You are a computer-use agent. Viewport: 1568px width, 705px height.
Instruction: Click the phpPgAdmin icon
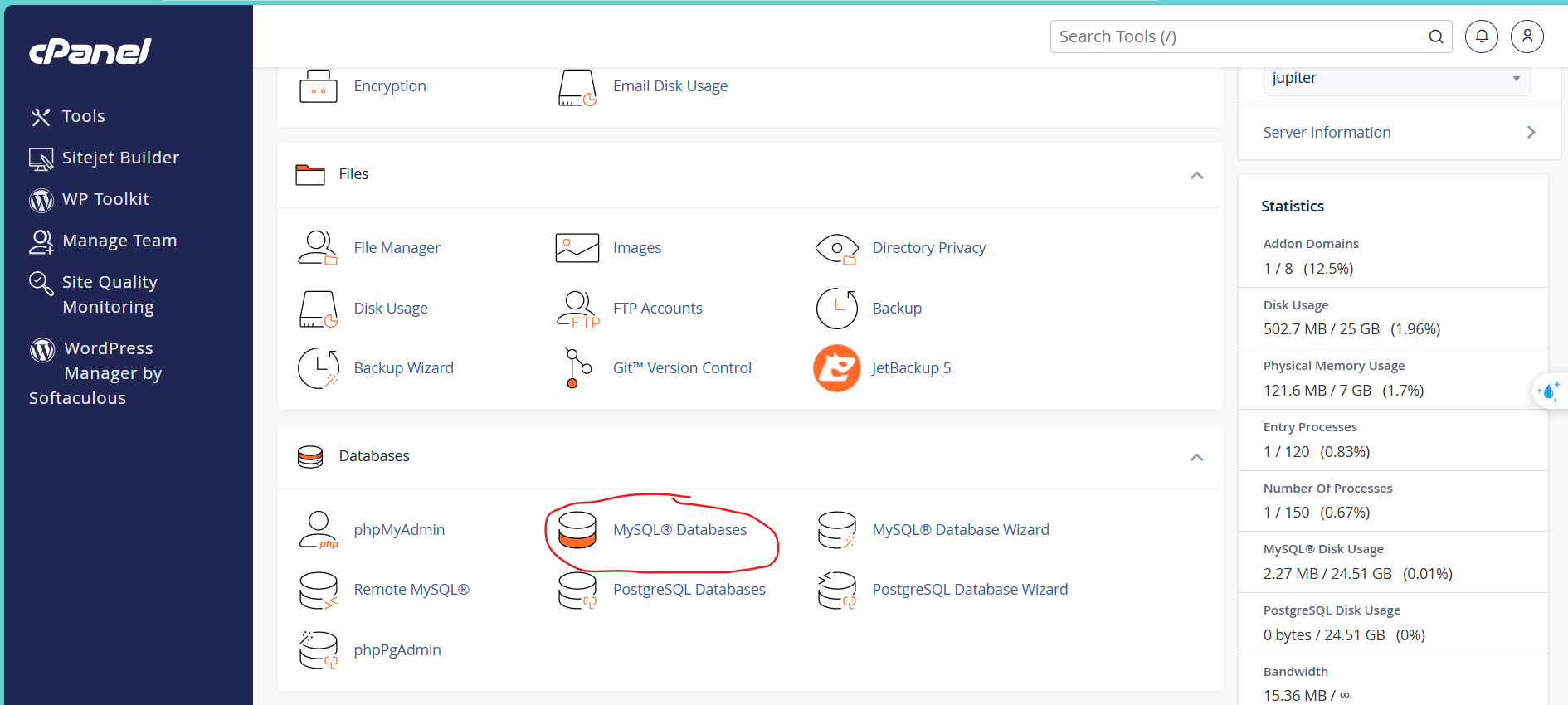(318, 650)
